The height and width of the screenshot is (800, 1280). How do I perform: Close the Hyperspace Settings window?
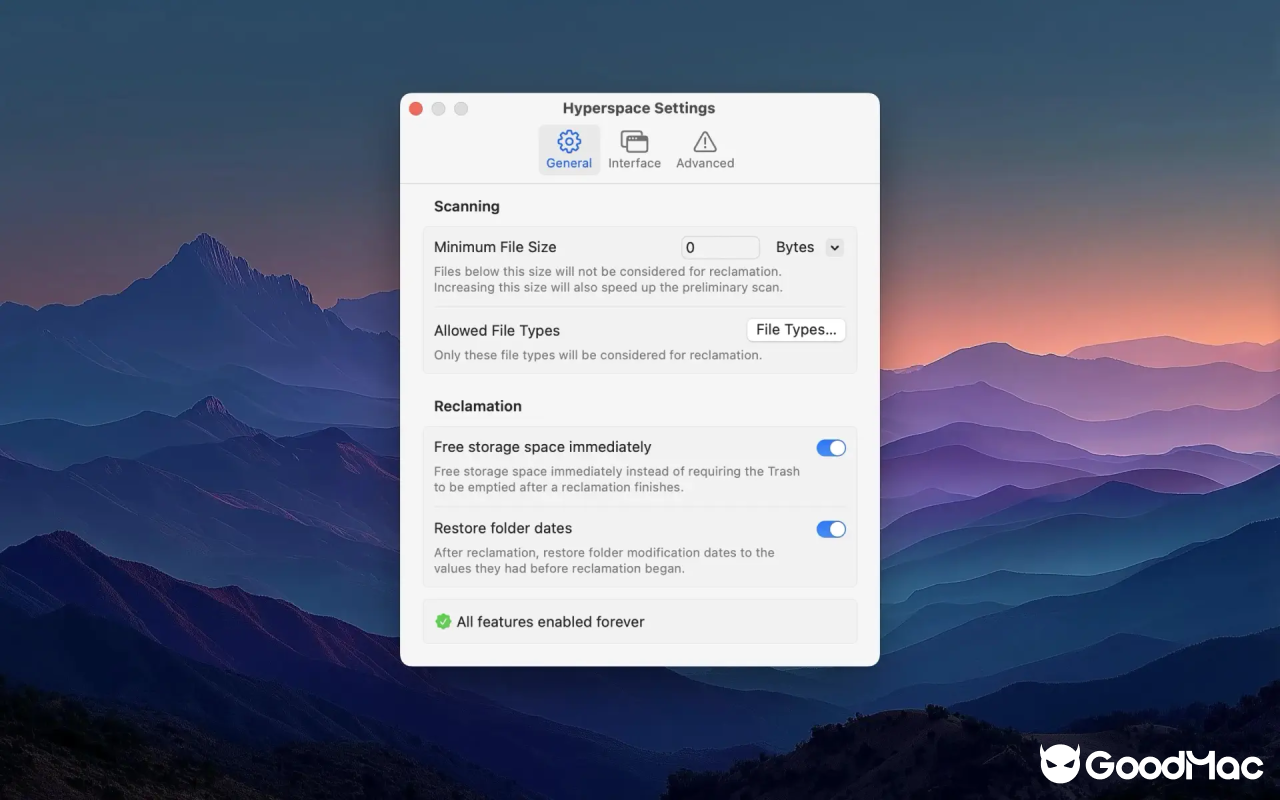(x=416, y=108)
